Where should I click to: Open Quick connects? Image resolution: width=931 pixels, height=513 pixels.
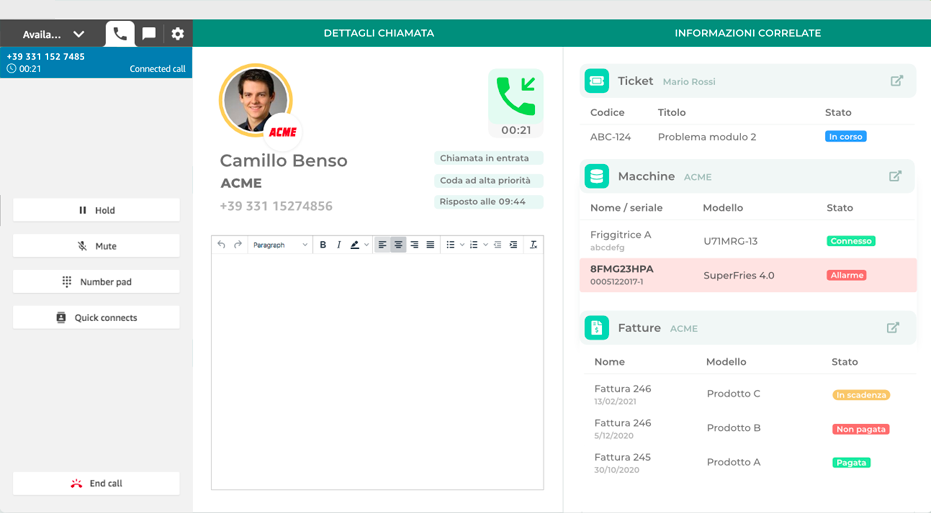click(96, 318)
